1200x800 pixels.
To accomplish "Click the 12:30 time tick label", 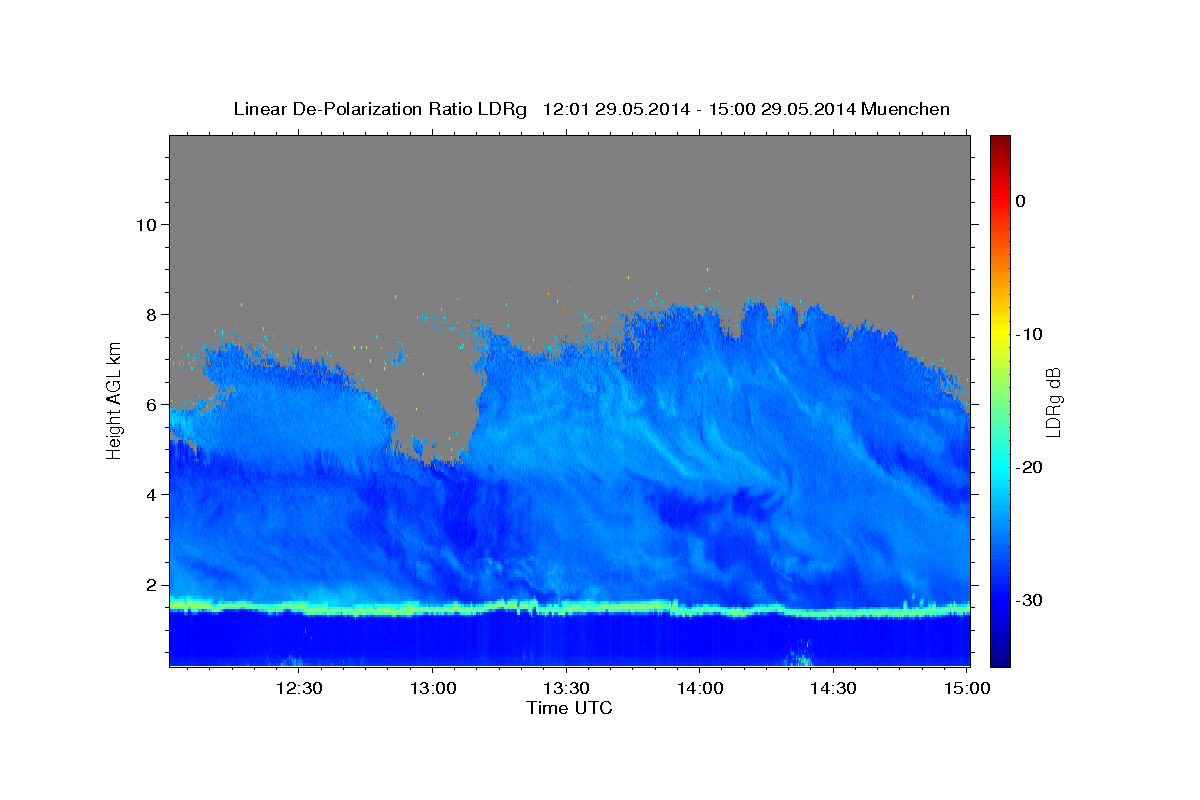I will (299, 688).
